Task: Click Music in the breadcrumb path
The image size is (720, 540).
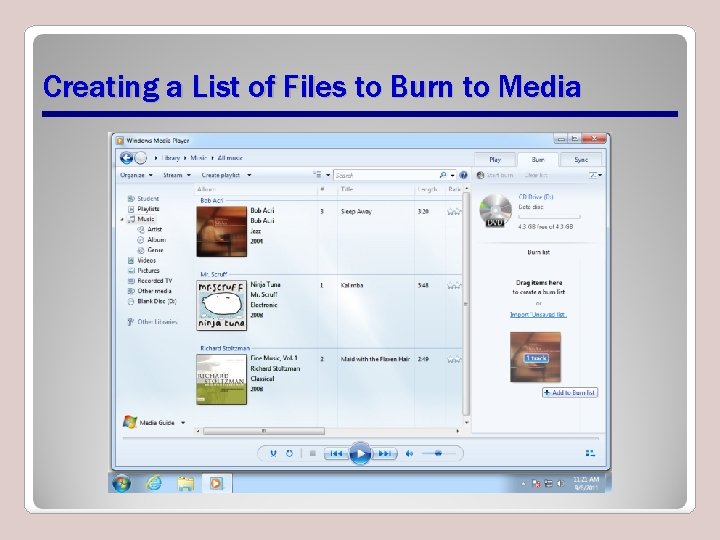Action: tap(198, 158)
